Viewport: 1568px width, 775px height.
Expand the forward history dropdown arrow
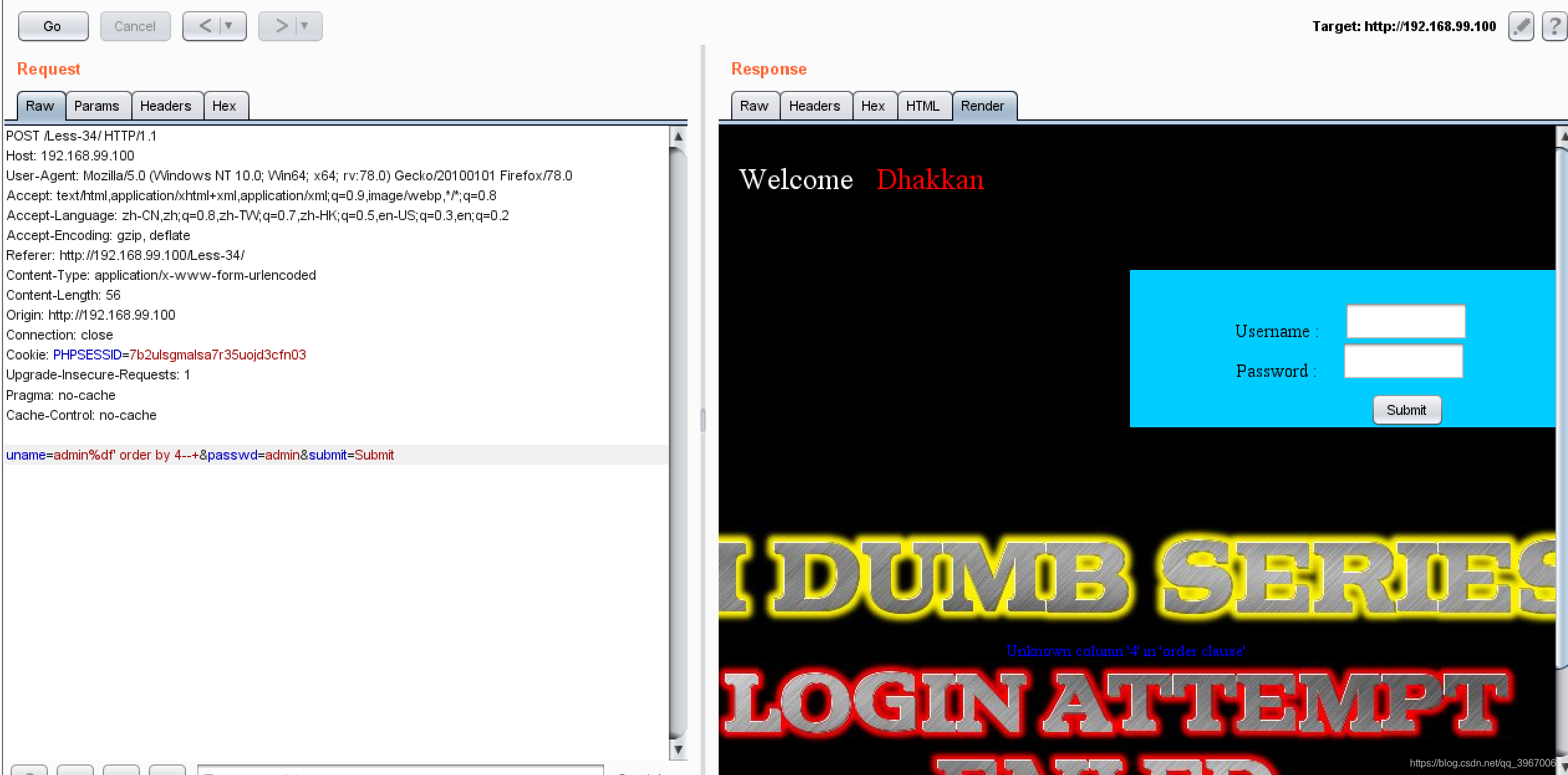[305, 26]
